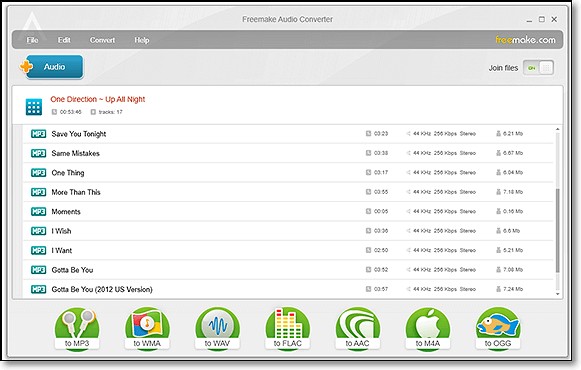Click MP3 icon next to I Want

(x=39, y=250)
